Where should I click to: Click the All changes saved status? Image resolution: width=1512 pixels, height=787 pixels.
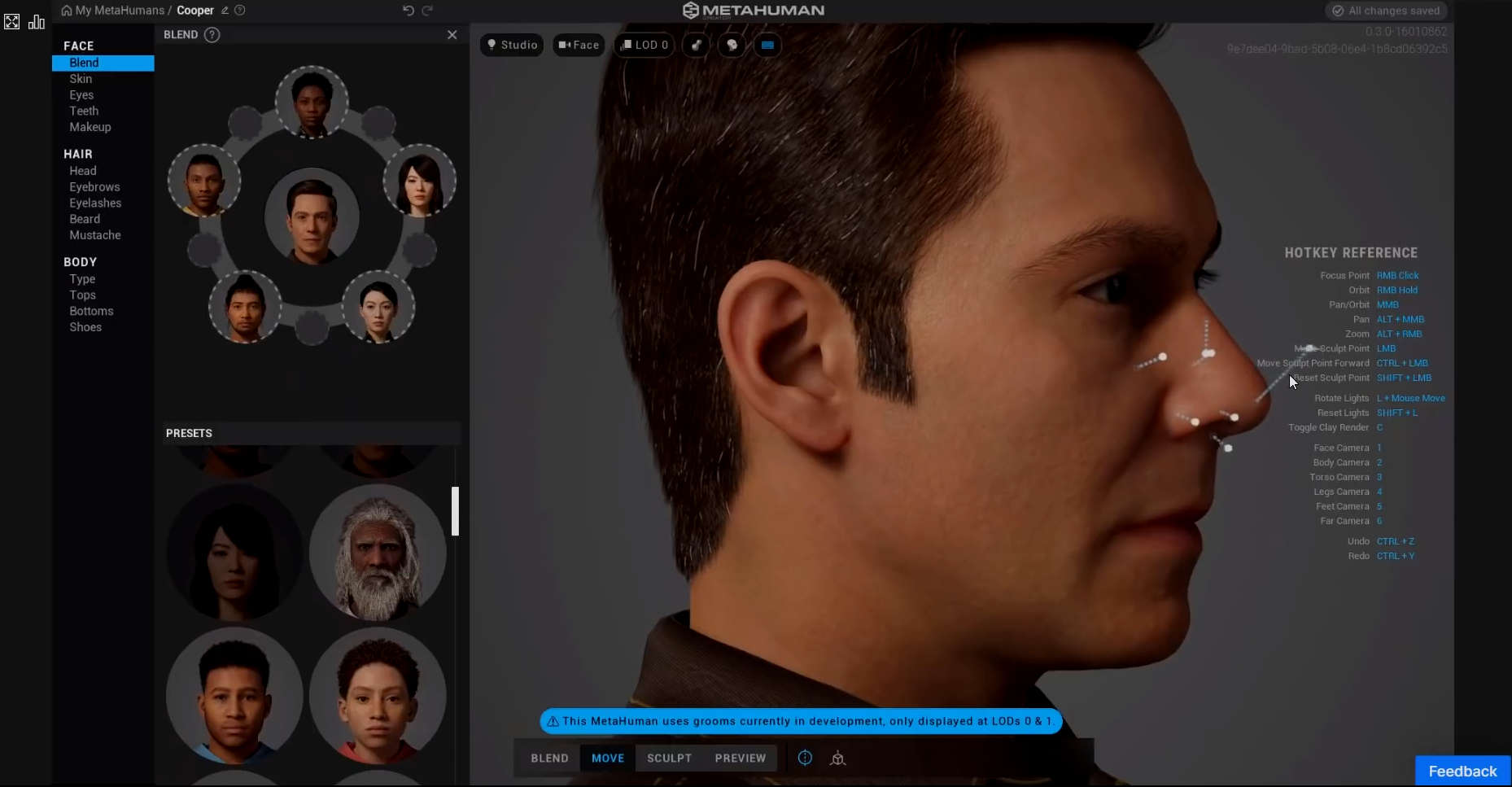coord(1386,11)
